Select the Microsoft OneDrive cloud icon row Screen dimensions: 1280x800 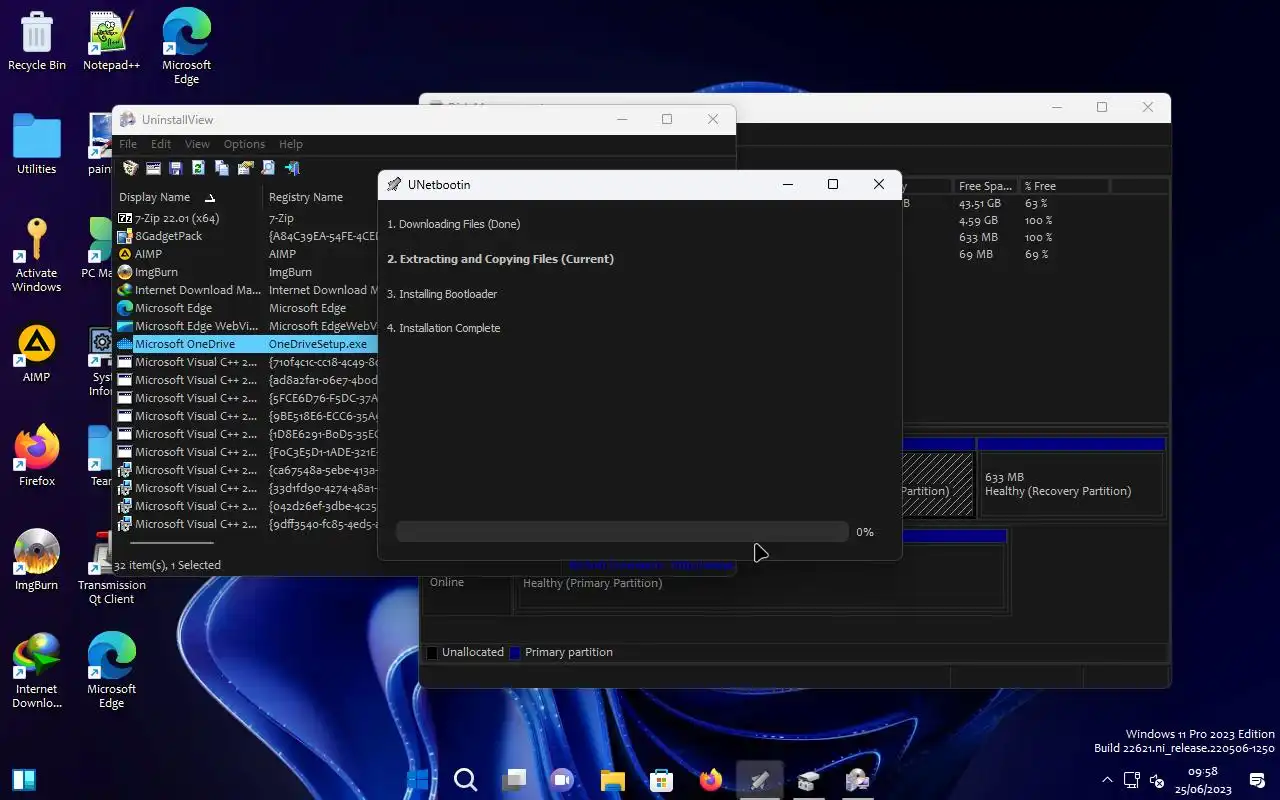(x=125, y=344)
